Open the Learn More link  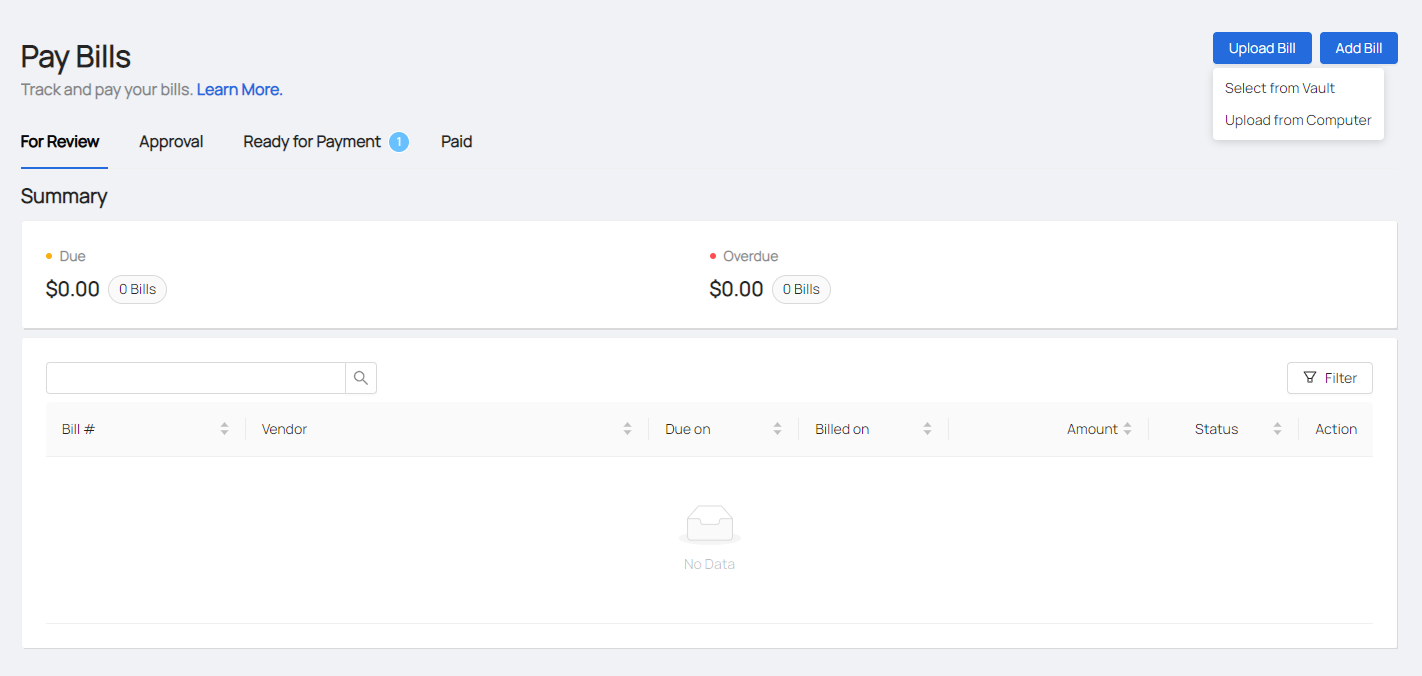pyautogui.click(x=239, y=90)
